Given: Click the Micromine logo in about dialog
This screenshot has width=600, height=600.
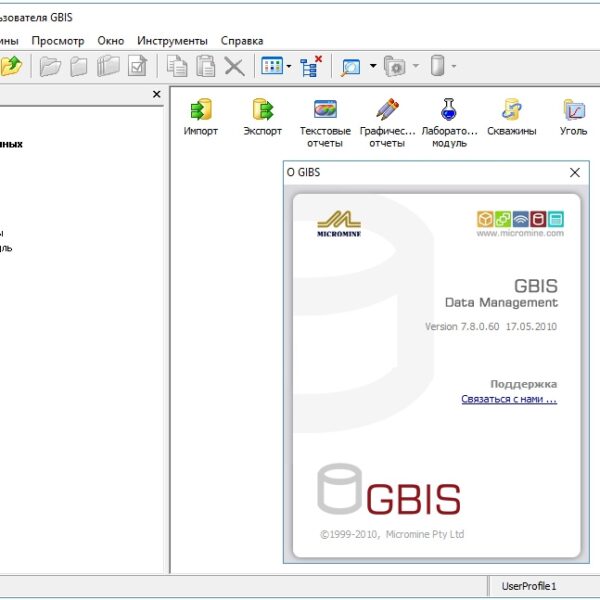Looking at the screenshot, I should [339, 224].
